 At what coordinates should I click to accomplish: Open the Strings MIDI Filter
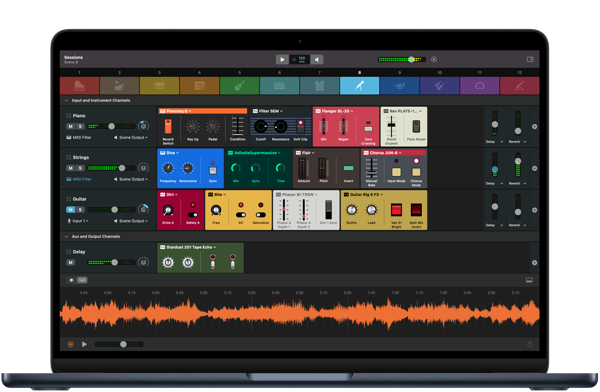pos(79,179)
